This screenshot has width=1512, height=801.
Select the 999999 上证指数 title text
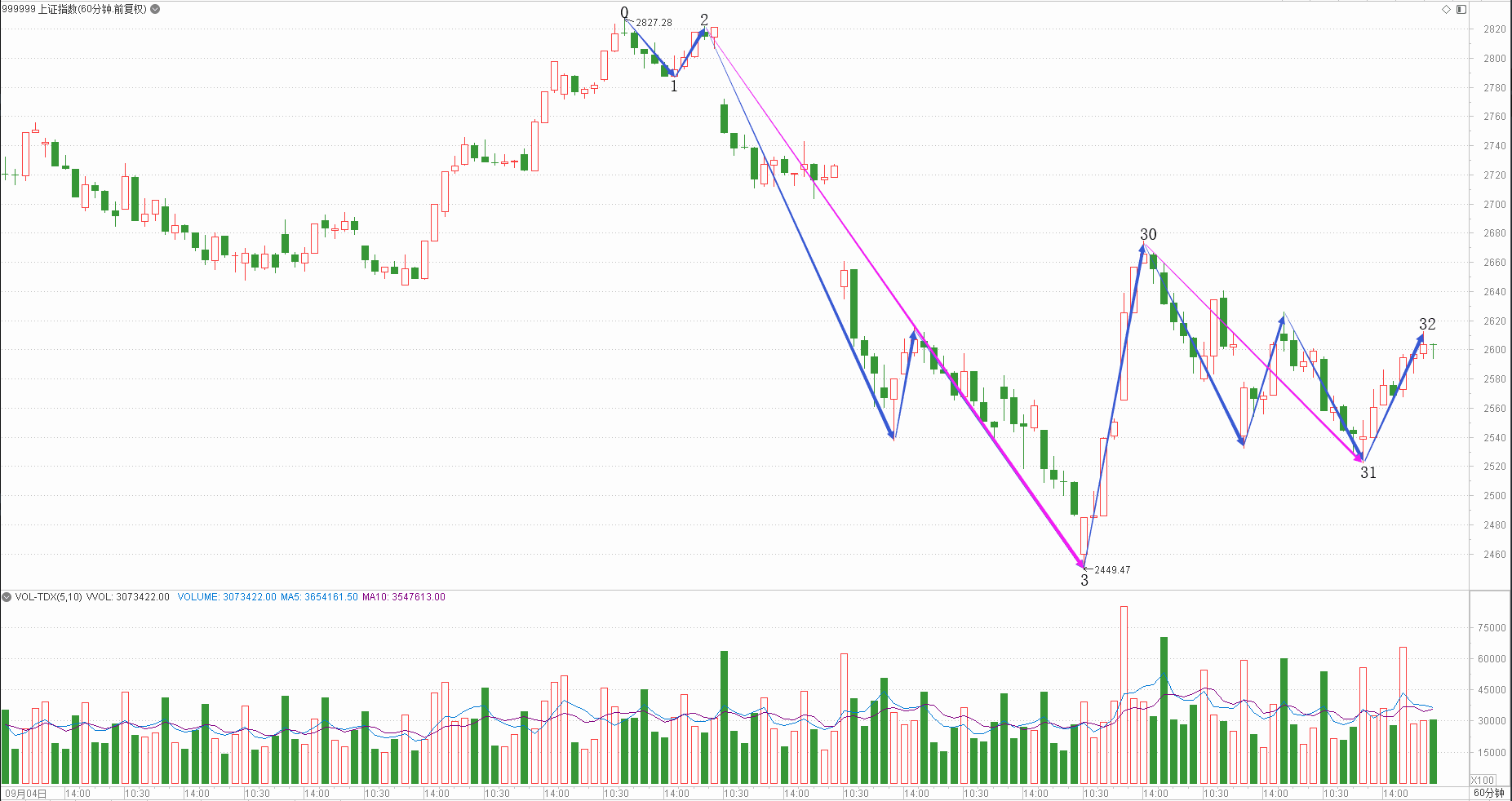75,9
